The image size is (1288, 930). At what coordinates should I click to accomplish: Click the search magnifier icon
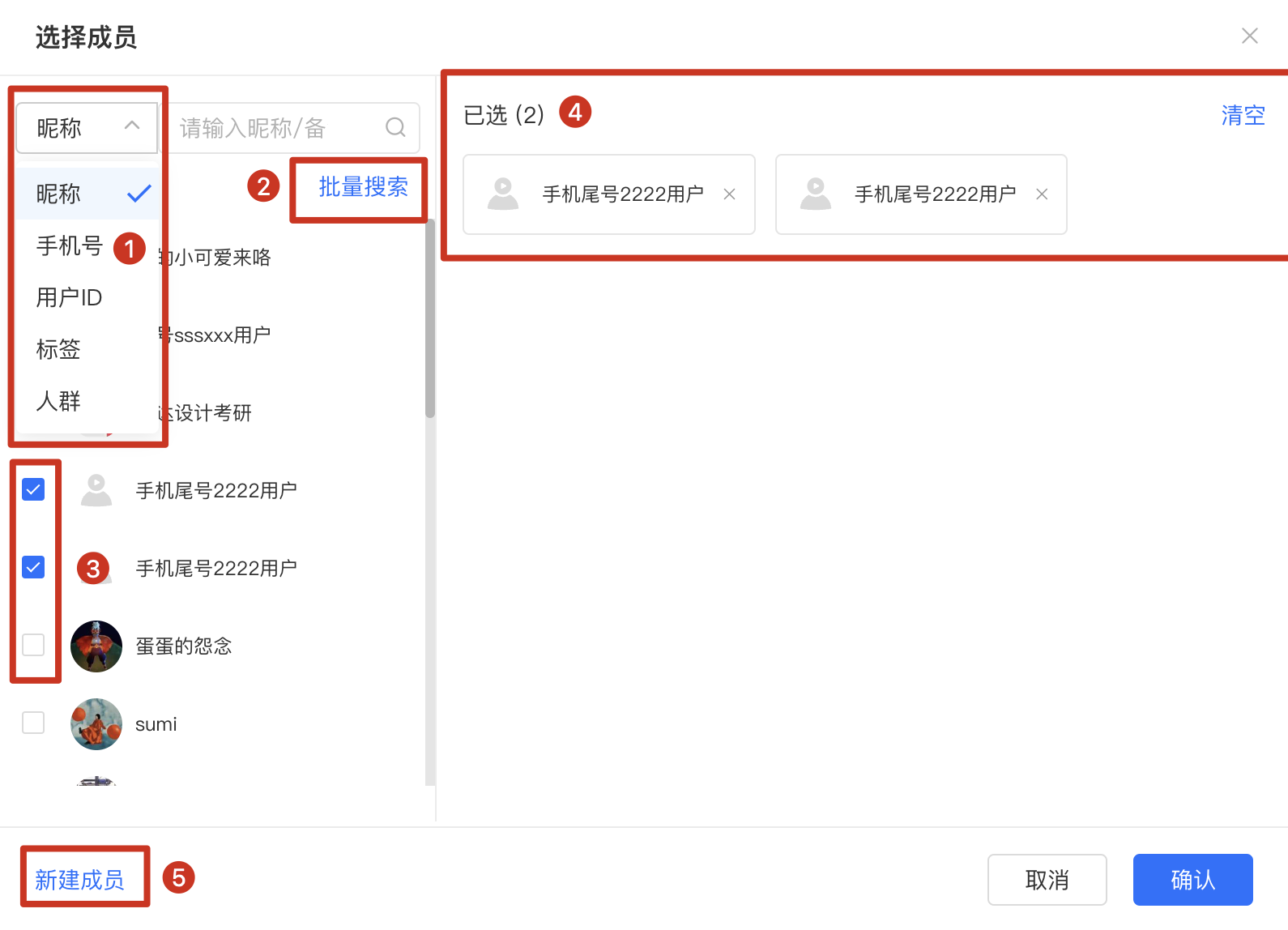pyautogui.click(x=395, y=127)
